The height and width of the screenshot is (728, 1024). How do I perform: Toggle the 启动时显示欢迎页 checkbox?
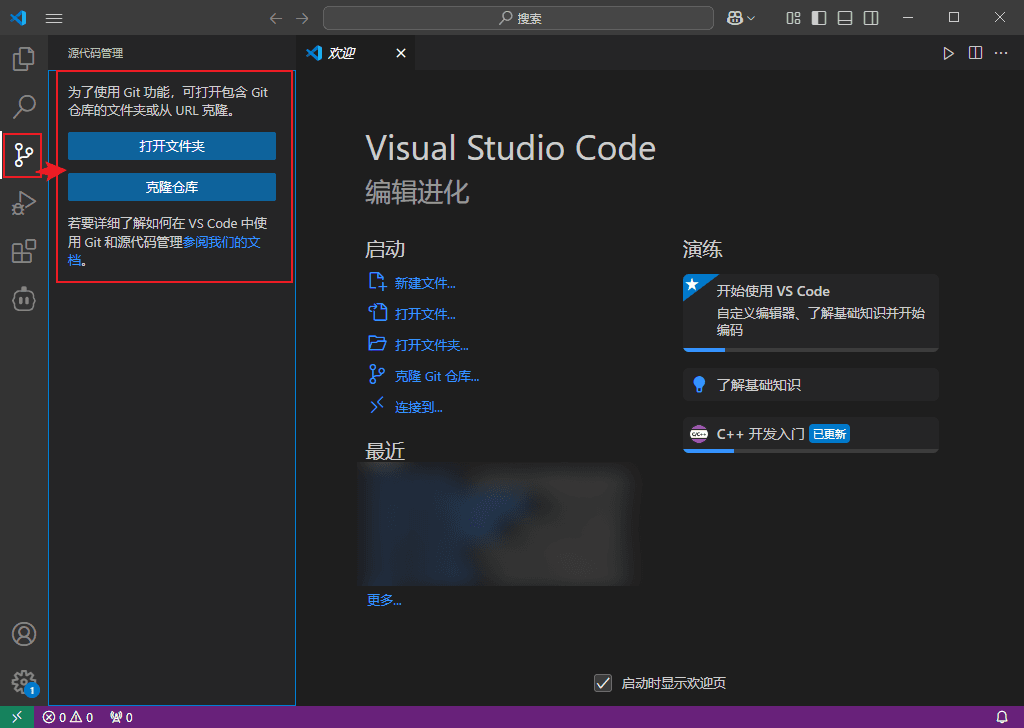coord(603,683)
